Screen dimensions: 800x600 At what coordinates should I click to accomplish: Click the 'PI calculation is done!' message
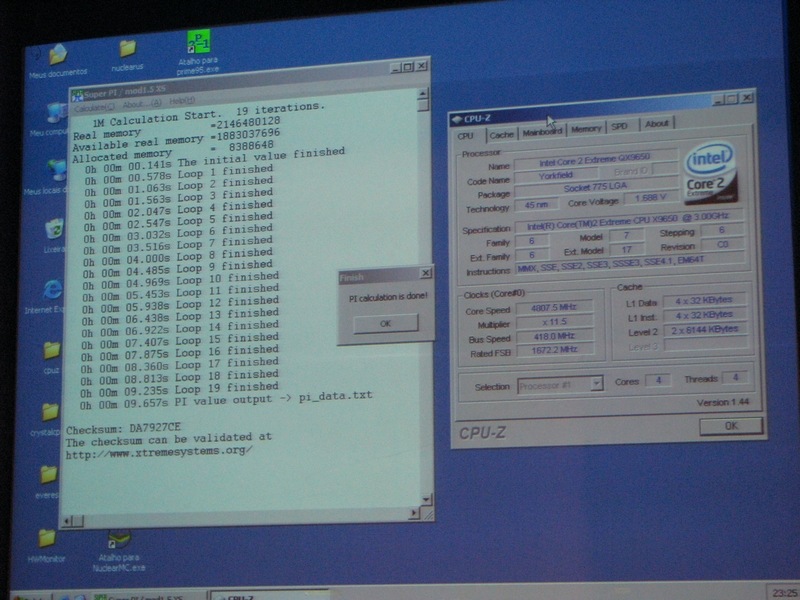pyautogui.click(x=388, y=297)
